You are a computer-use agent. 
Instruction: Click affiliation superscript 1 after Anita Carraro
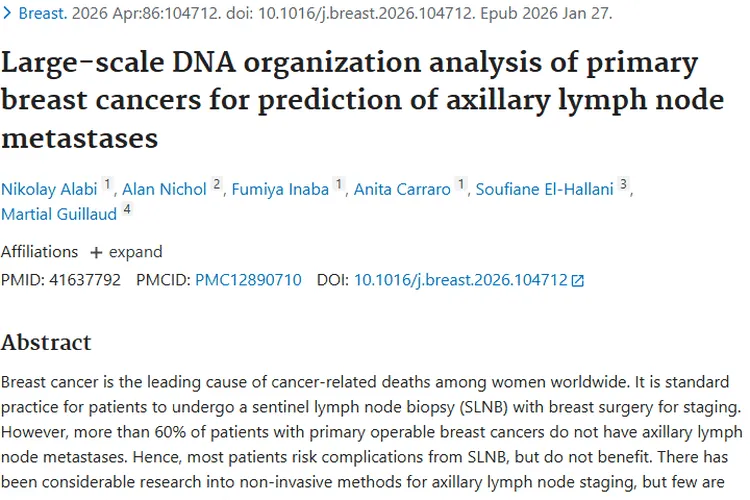(x=461, y=184)
